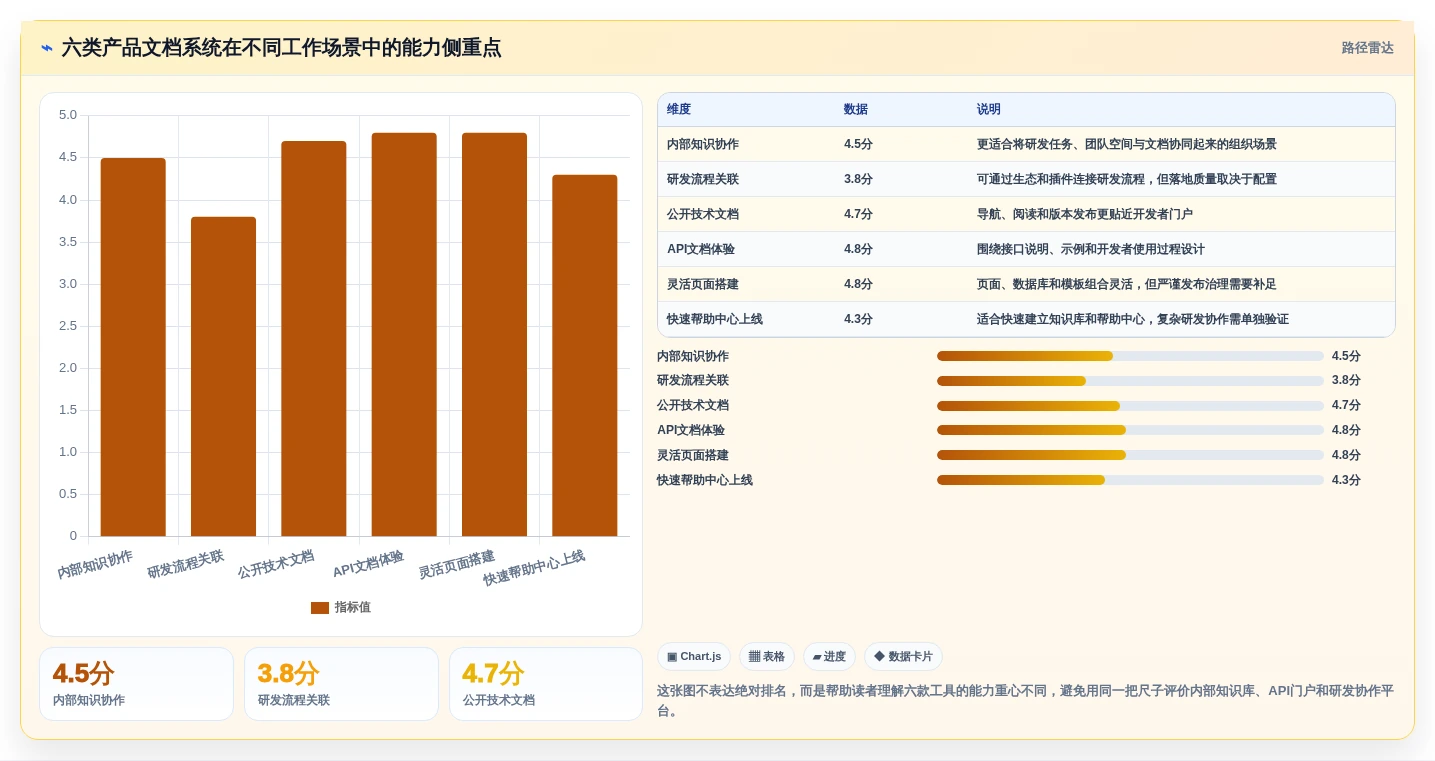Select the API文档体验 table row name
This screenshot has width=1435, height=761.
click(x=701, y=249)
